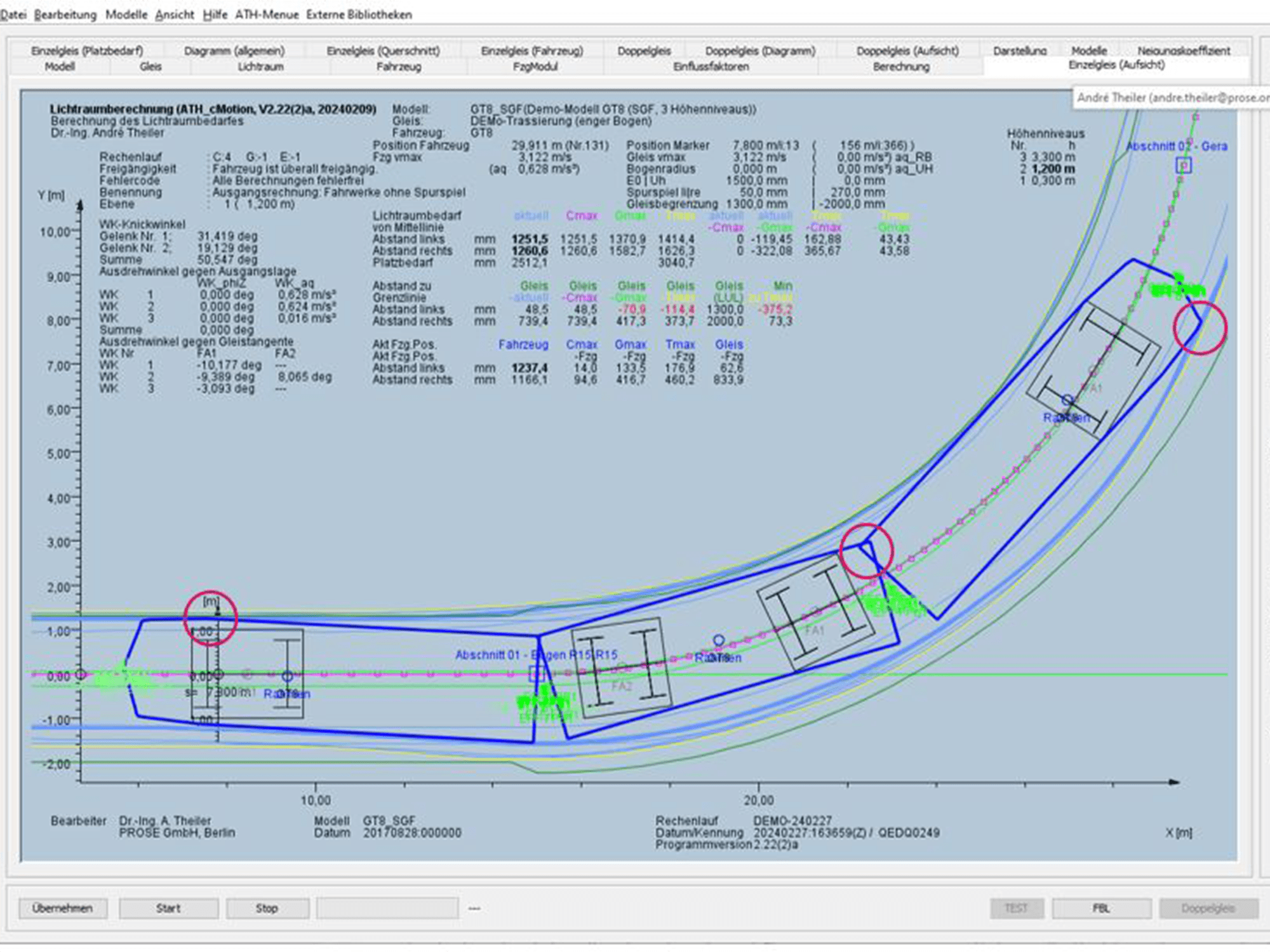This screenshot has height=952, width=1270.
Task: Open the Neigungskoeffizient tab
Action: (1184, 51)
